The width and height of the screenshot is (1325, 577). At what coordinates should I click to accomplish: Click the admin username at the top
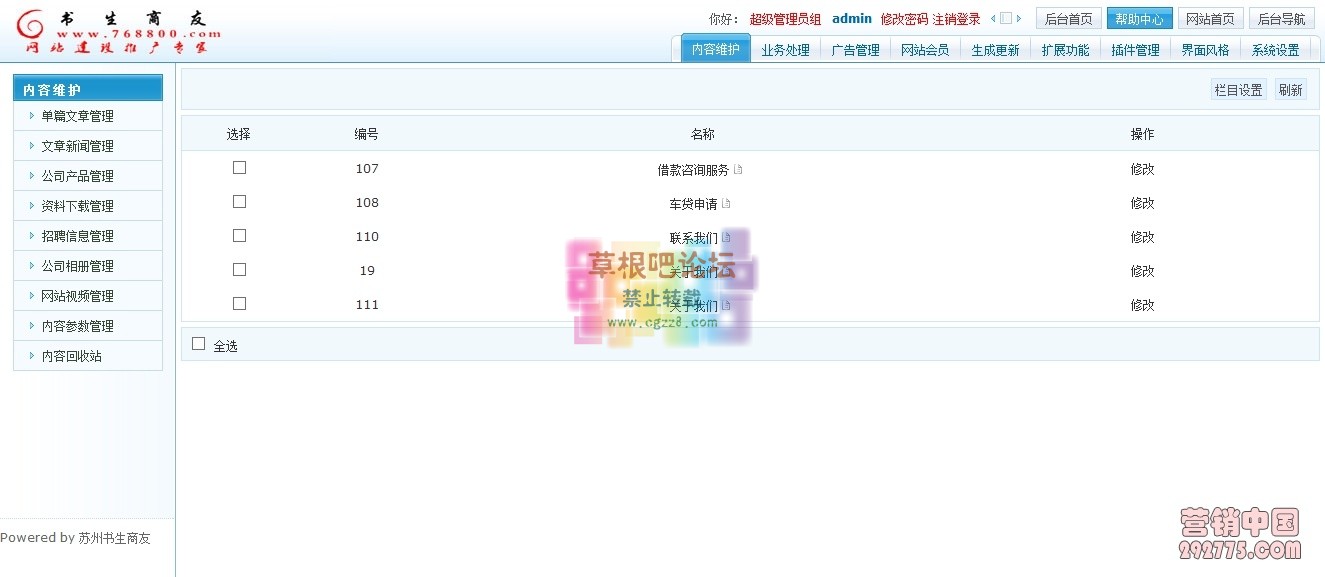852,17
